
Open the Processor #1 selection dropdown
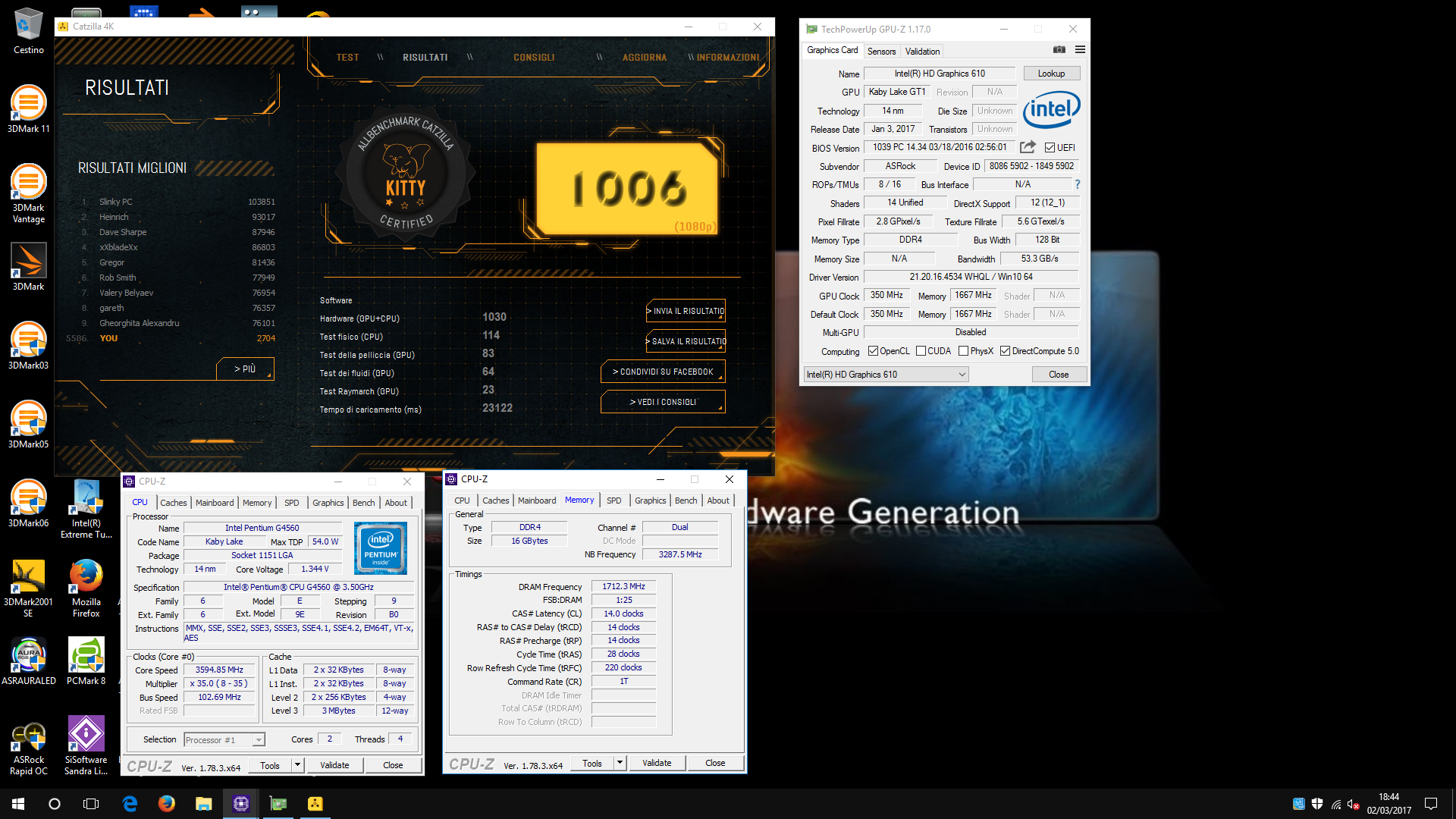click(224, 739)
